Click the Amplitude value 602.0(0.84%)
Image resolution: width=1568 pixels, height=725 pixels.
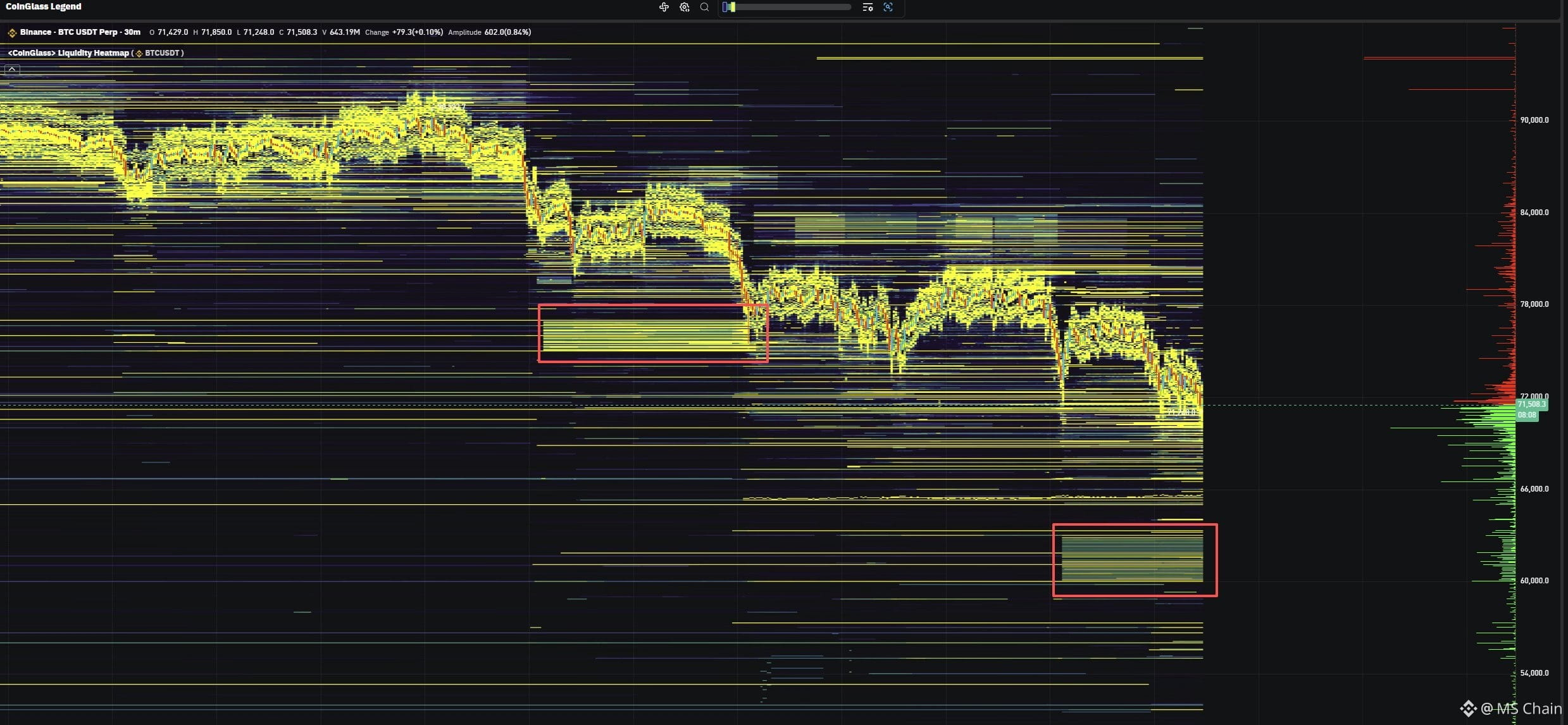[x=507, y=32]
